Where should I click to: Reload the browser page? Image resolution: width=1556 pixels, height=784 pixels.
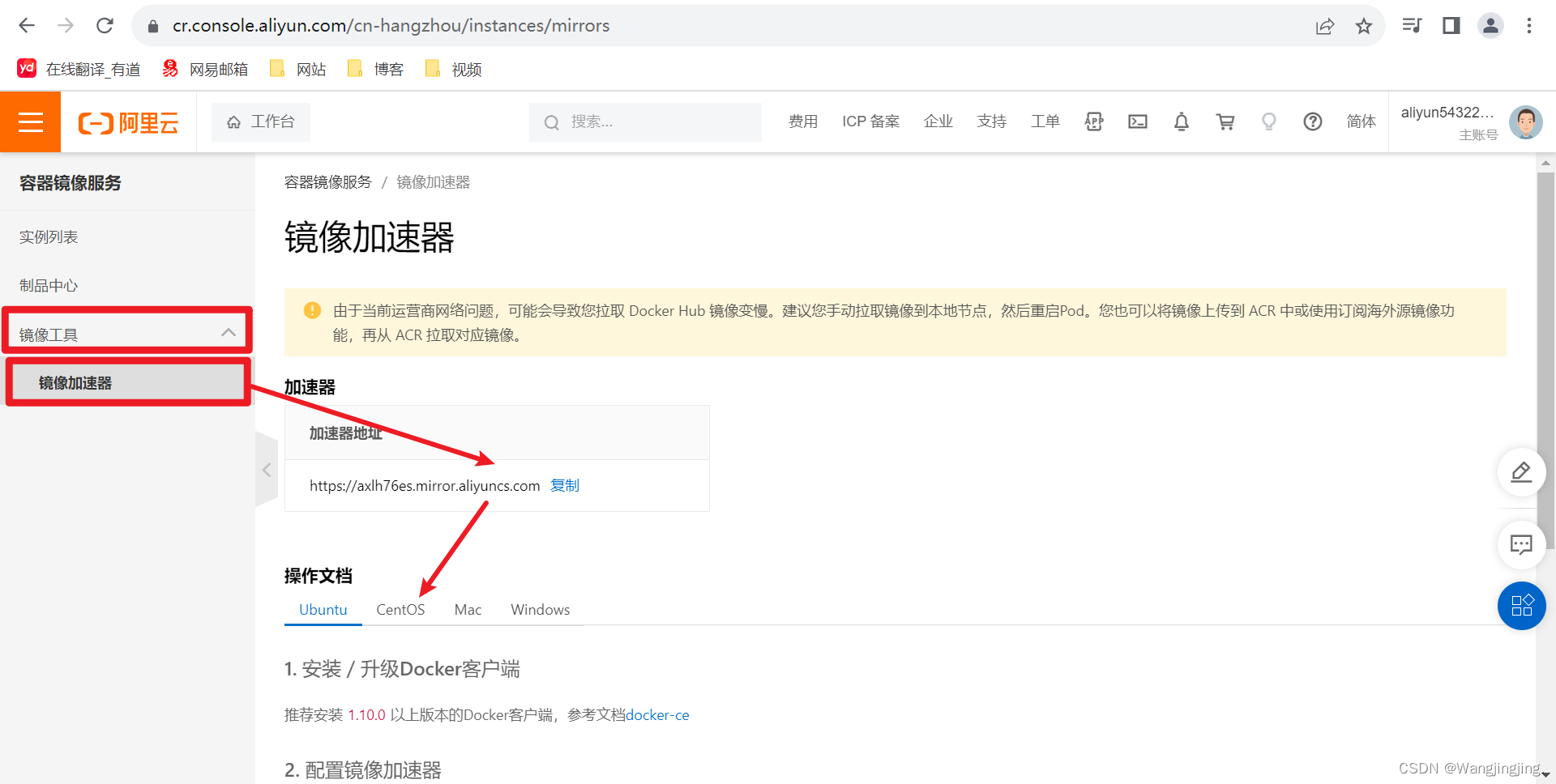click(x=105, y=26)
